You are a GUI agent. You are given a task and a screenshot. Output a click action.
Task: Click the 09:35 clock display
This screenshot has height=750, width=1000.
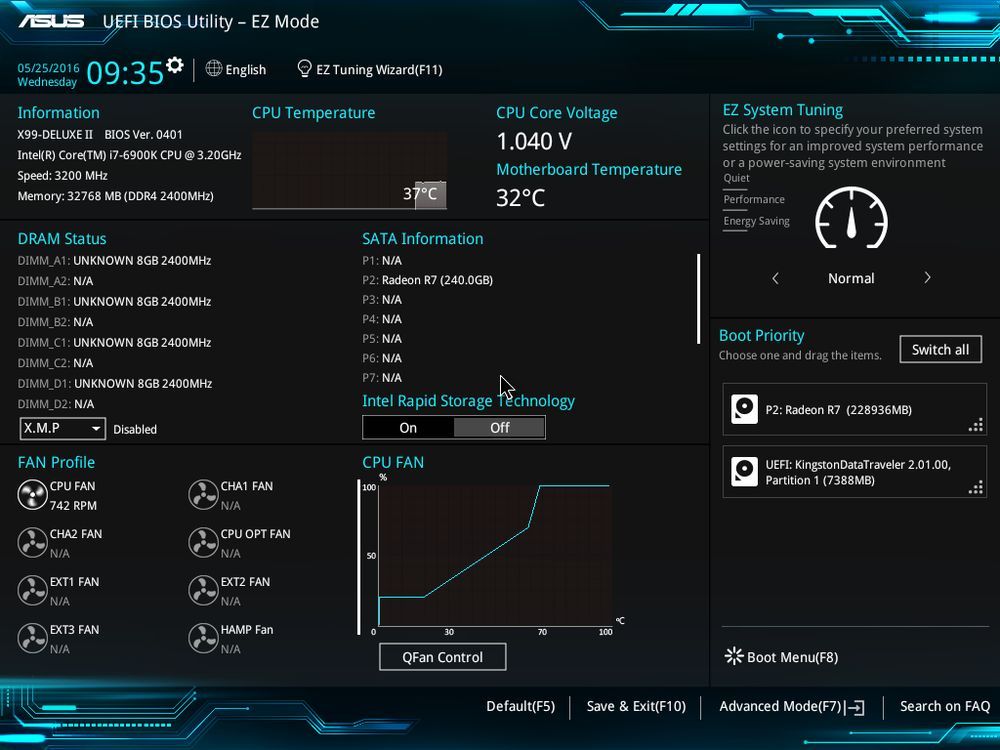coord(125,72)
